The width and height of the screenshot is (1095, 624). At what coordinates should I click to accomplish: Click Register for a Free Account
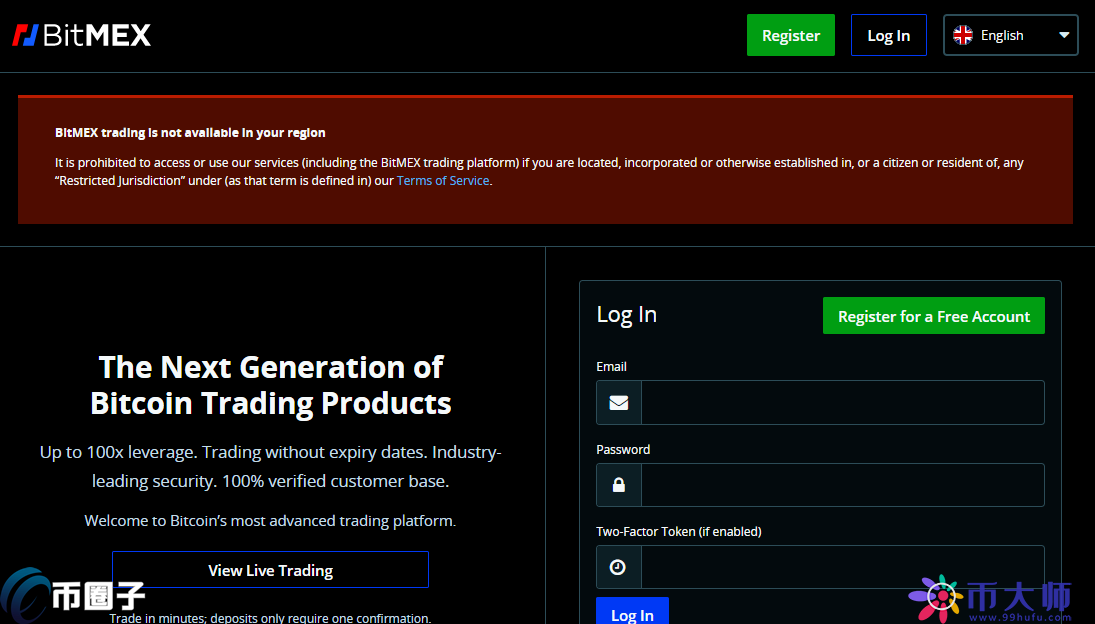click(933, 316)
